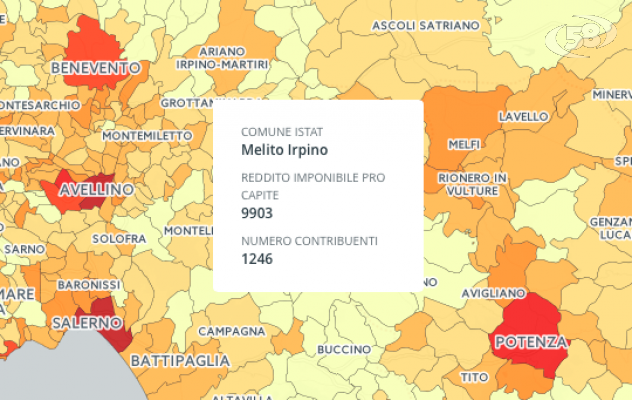Click the POTENZA city label

point(531,342)
